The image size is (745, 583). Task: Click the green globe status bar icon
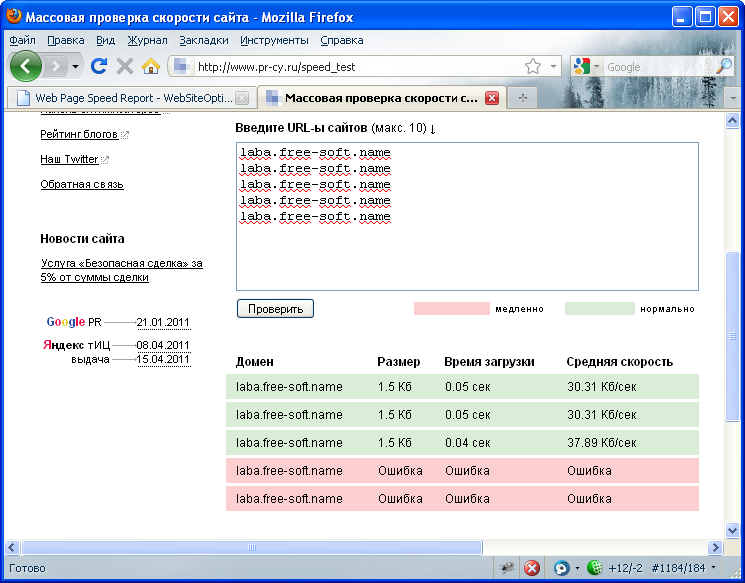[x=594, y=568]
